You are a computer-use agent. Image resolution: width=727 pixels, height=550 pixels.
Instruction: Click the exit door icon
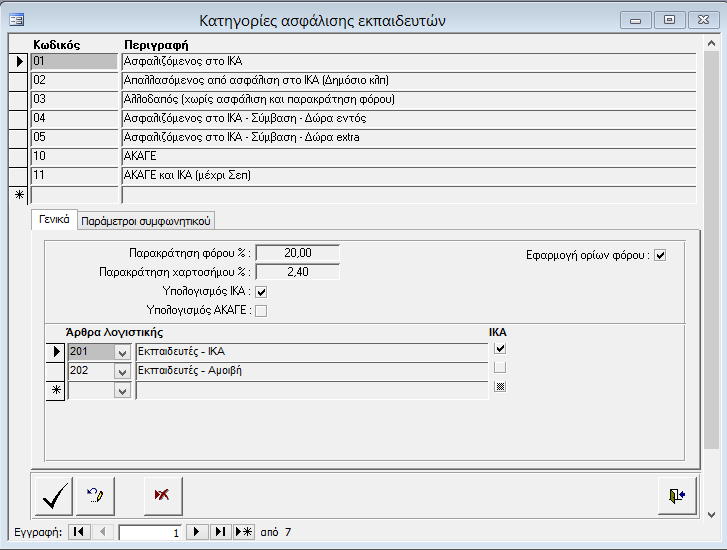[x=677, y=495]
